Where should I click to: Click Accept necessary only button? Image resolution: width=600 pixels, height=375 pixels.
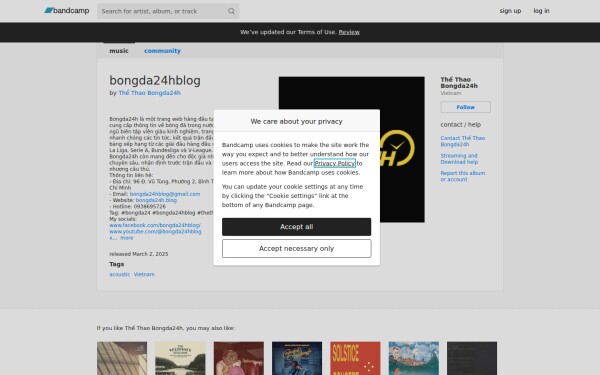pos(296,248)
